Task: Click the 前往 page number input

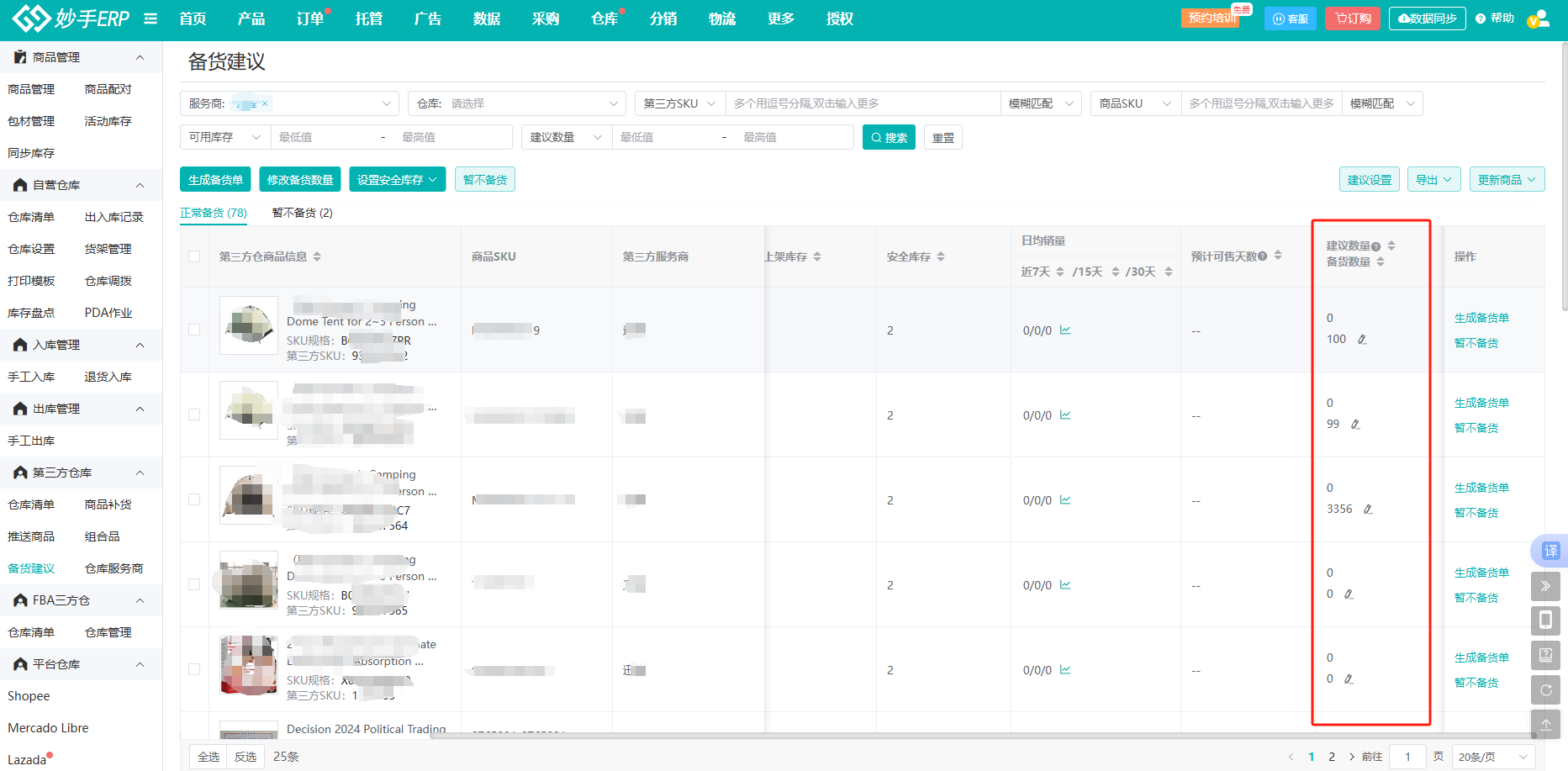Action: coord(1407,757)
